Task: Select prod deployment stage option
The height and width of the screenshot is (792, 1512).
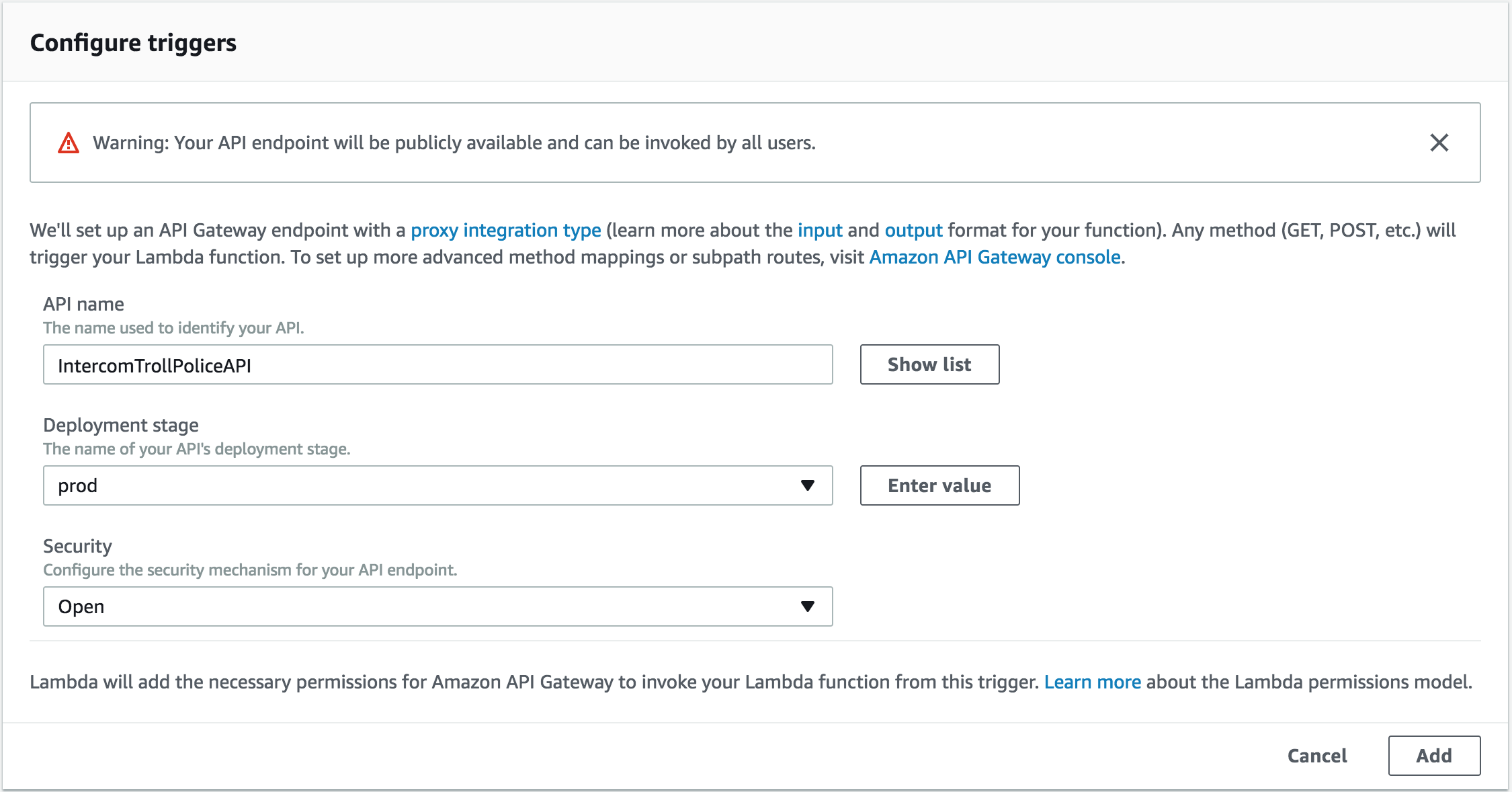Action: tap(437, 485)
